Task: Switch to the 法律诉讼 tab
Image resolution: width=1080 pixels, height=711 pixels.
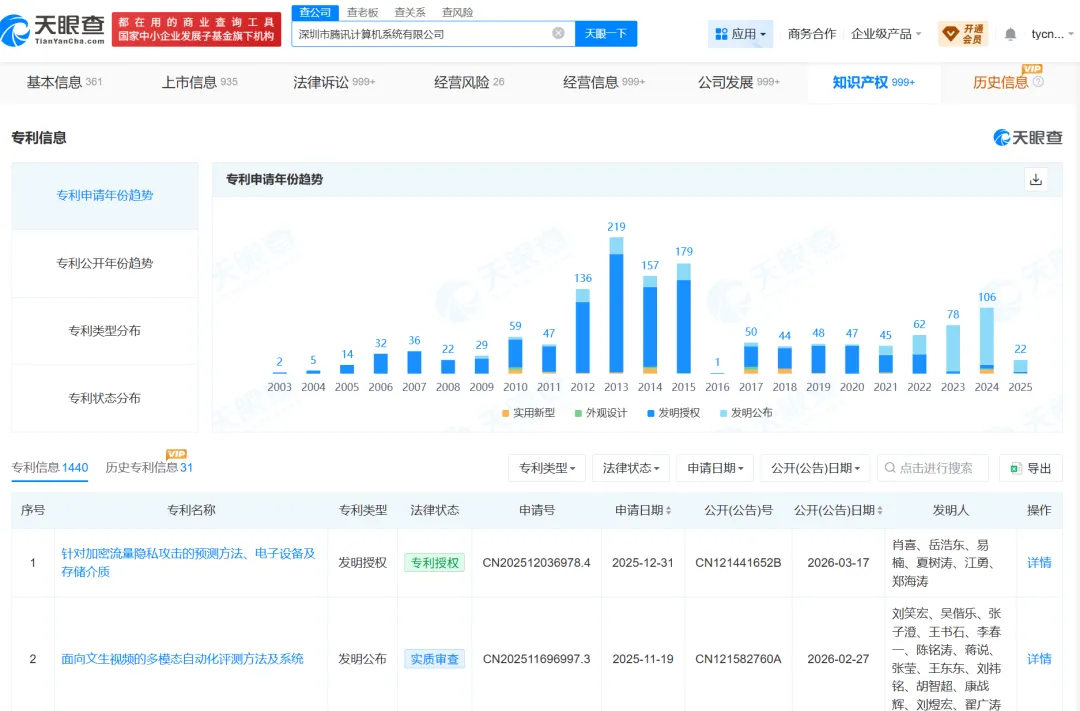Action: click(x=334, y=83)
